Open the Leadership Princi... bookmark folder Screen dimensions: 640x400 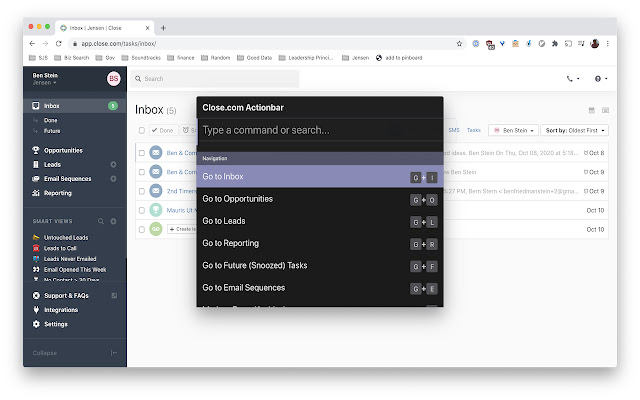click(306, 58)
